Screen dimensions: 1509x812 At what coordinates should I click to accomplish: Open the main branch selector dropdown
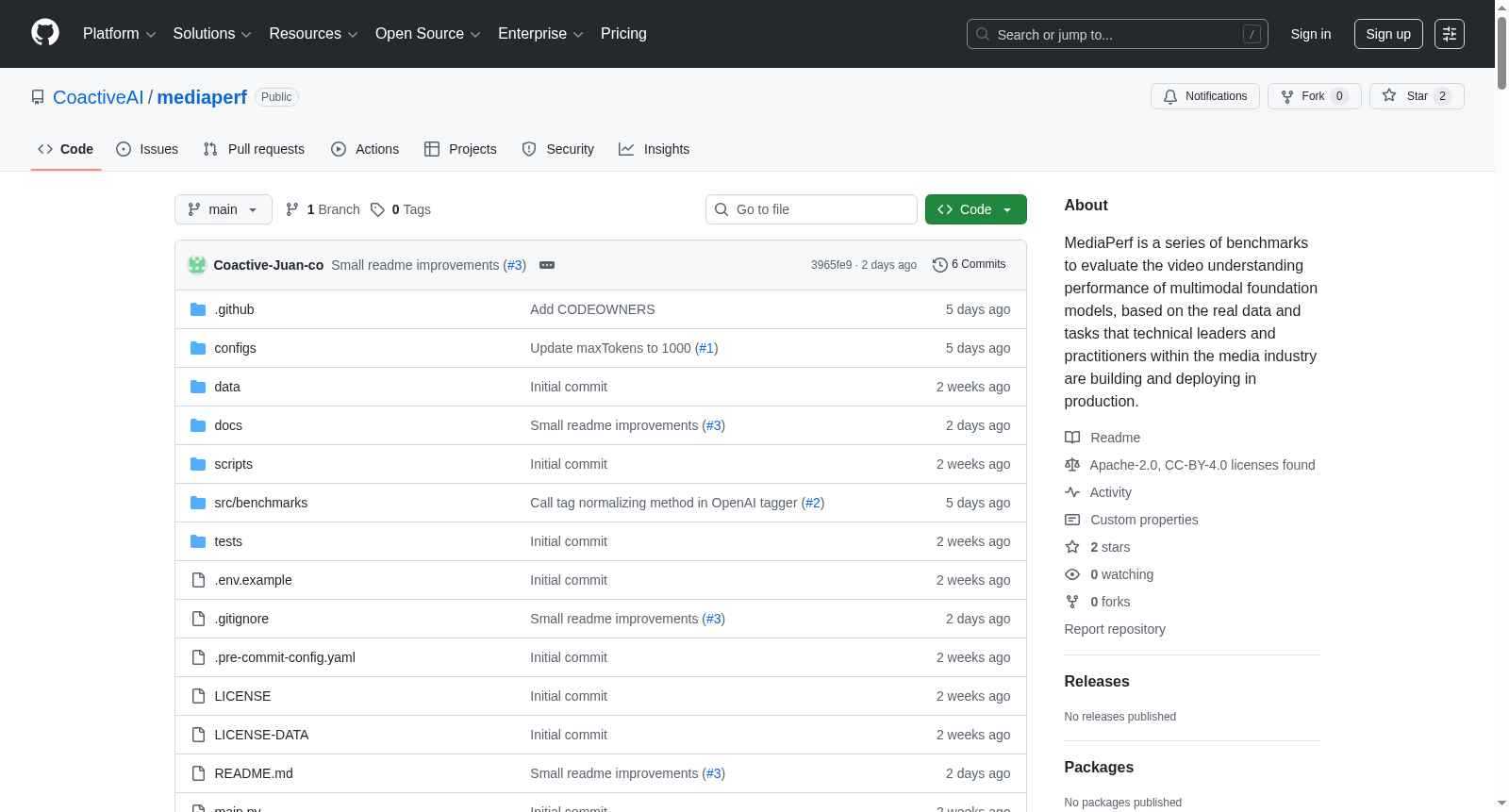click(x=224, y=209)
